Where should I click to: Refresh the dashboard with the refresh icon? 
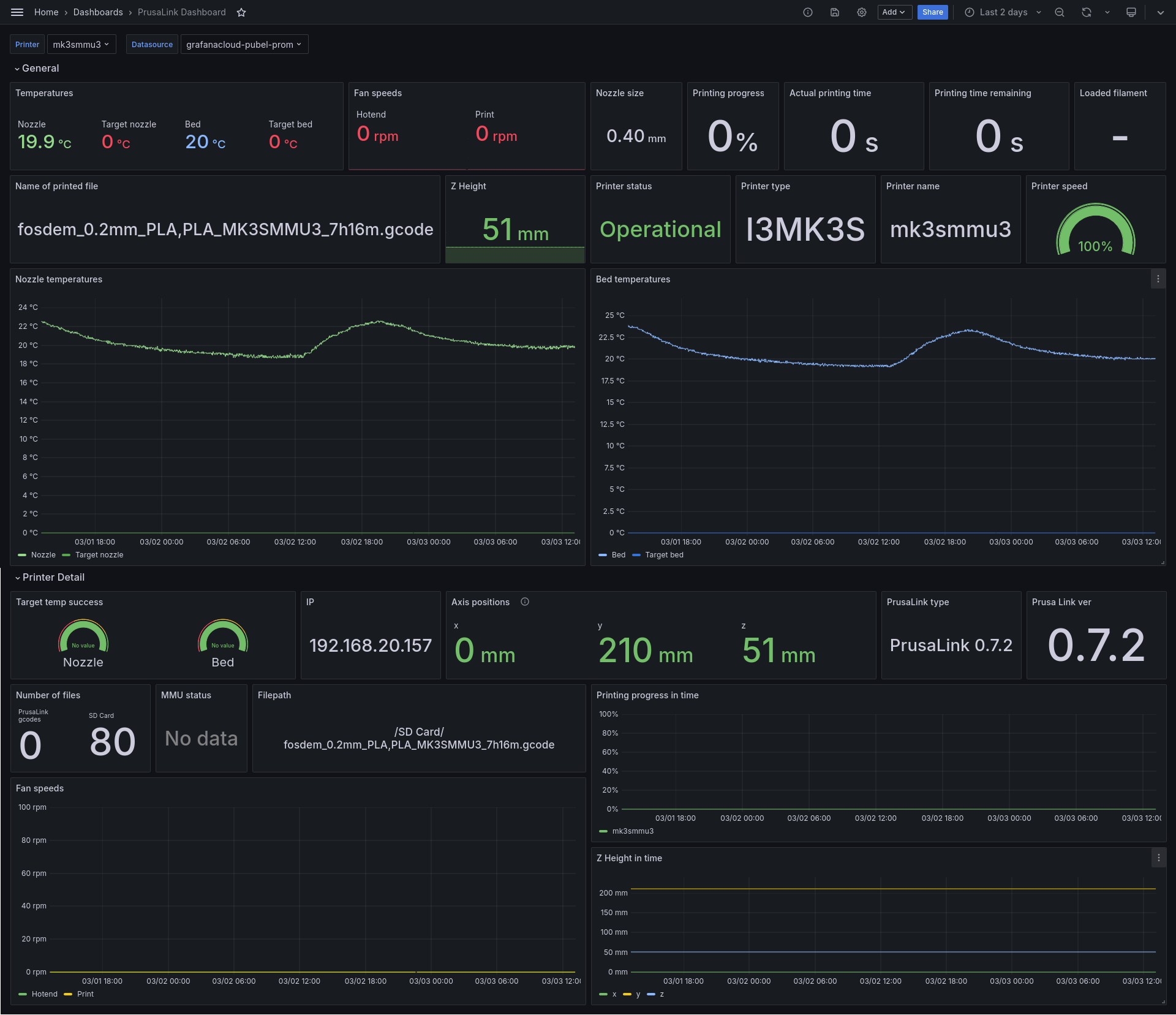[x=1085, y=12]
